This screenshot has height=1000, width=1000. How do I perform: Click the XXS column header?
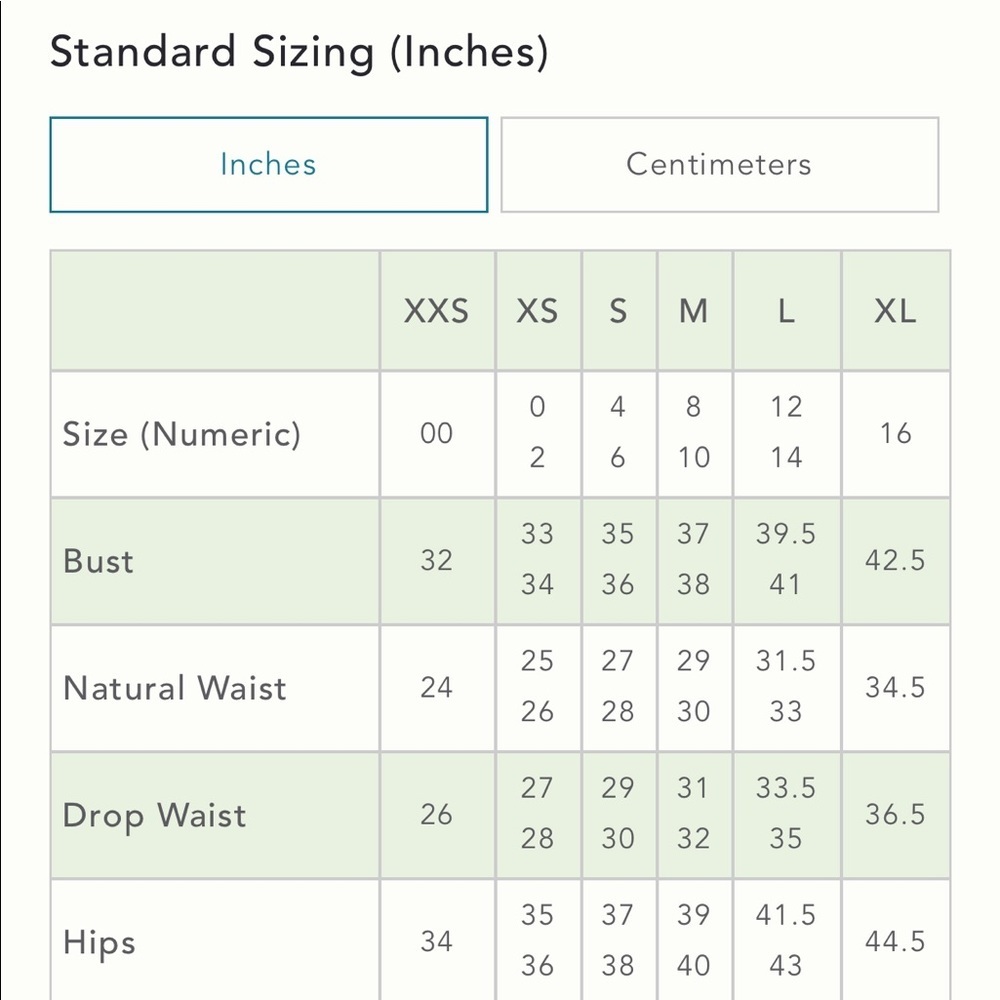tap(436, 311)
